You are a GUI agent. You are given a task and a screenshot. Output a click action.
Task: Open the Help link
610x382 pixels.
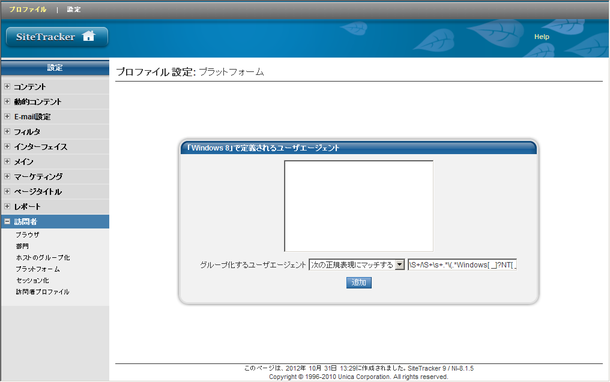tap(542, 37)
